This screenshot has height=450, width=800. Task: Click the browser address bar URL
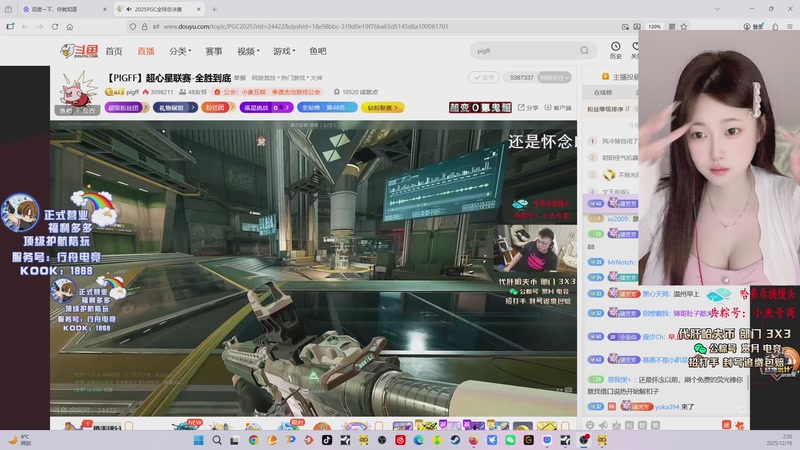click(306, 27)
